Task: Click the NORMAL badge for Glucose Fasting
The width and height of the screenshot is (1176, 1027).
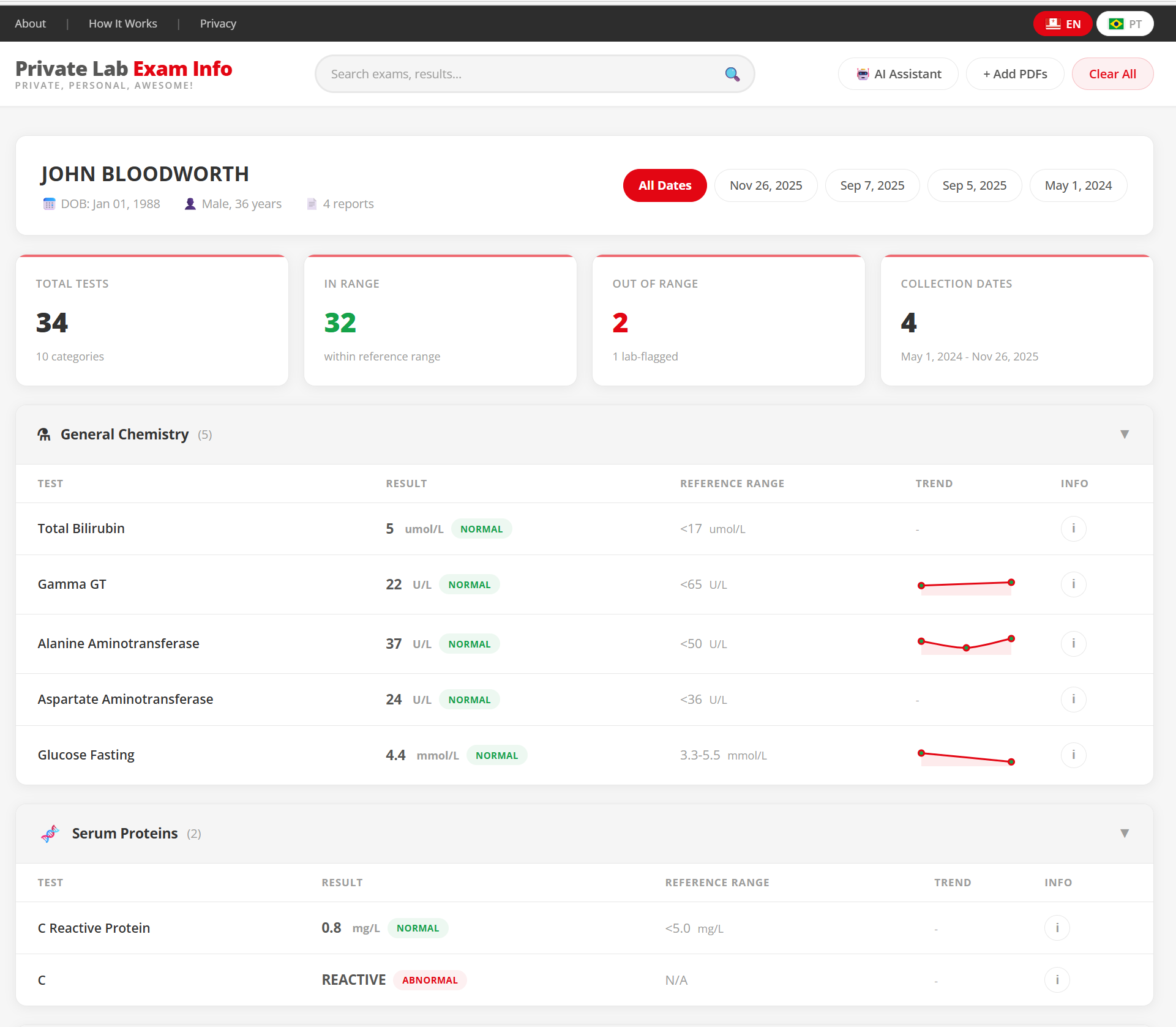Action: click(x=496, y=756)
